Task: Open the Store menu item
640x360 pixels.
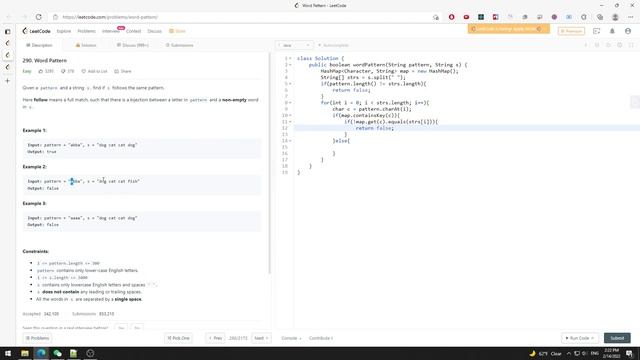Action: pyautogui.click(x=178, y=31)
